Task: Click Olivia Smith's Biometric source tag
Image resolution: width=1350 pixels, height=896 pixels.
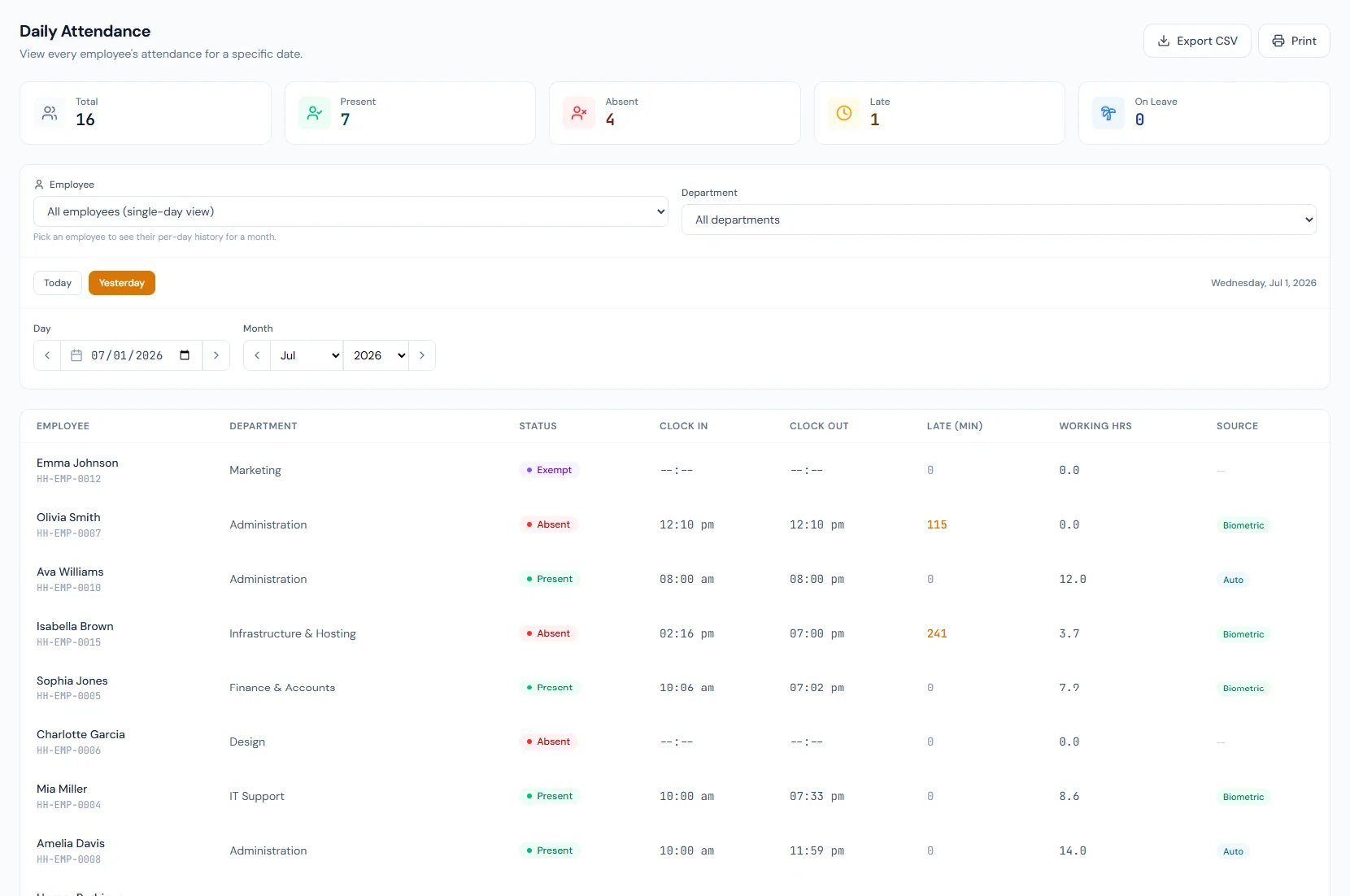Action: click(x=1243, y=525)
